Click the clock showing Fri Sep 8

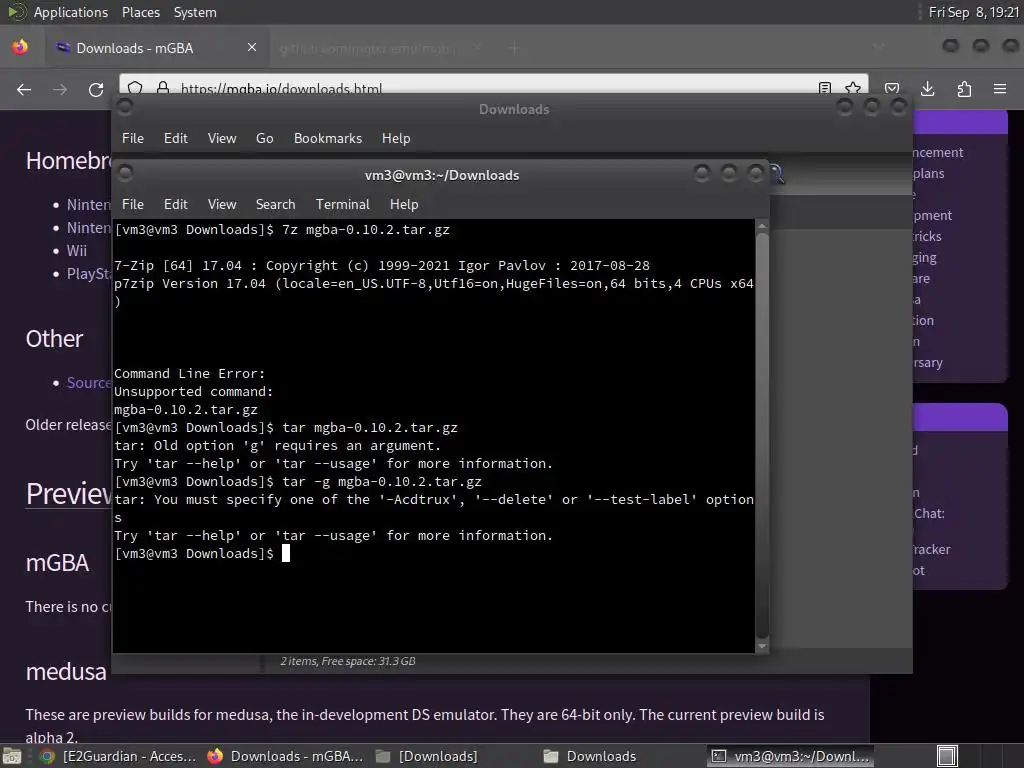(973, 12)
